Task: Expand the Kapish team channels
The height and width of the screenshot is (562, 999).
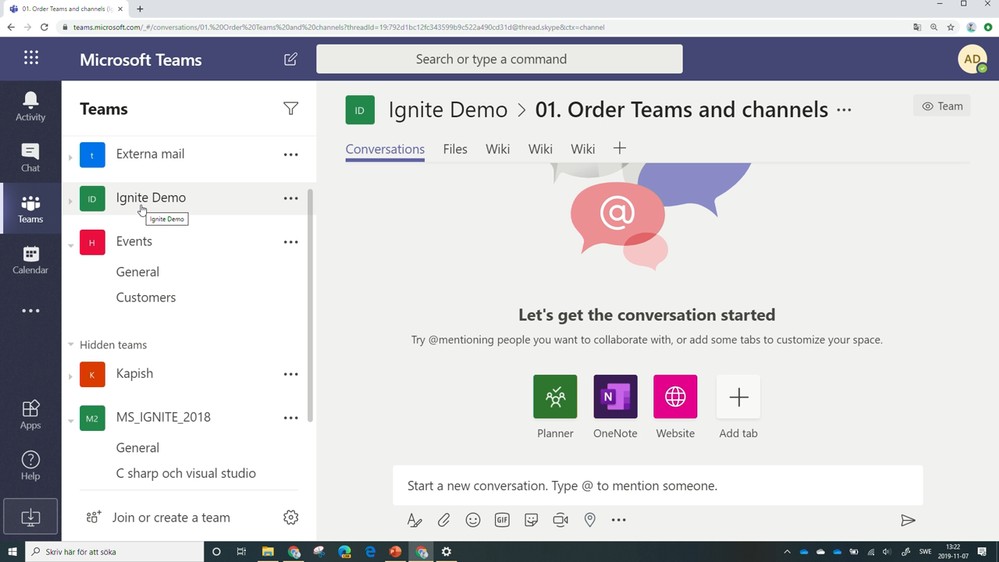Action: click(71, 376)
